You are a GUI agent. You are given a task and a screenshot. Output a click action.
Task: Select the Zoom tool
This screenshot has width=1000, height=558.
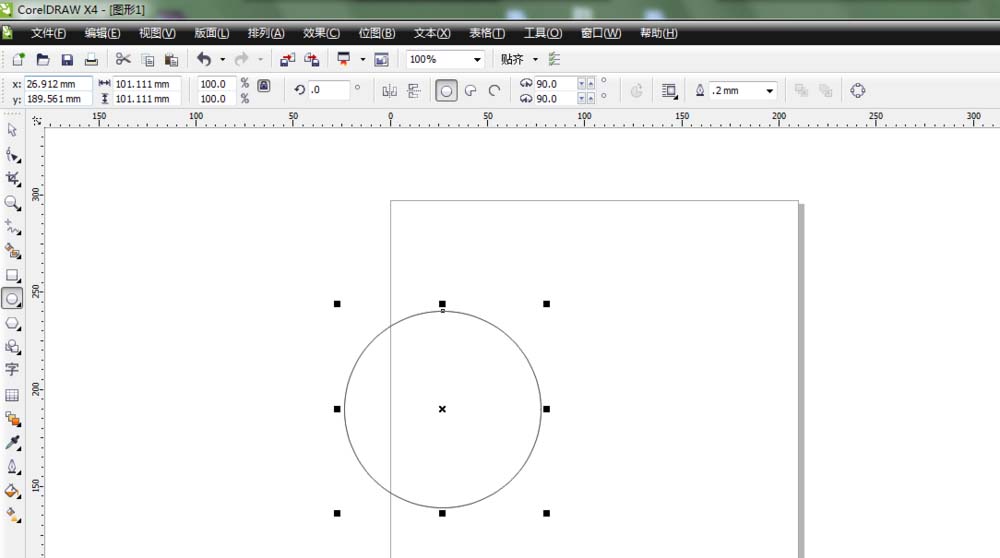pyautogui.click(x=12, y=203)
